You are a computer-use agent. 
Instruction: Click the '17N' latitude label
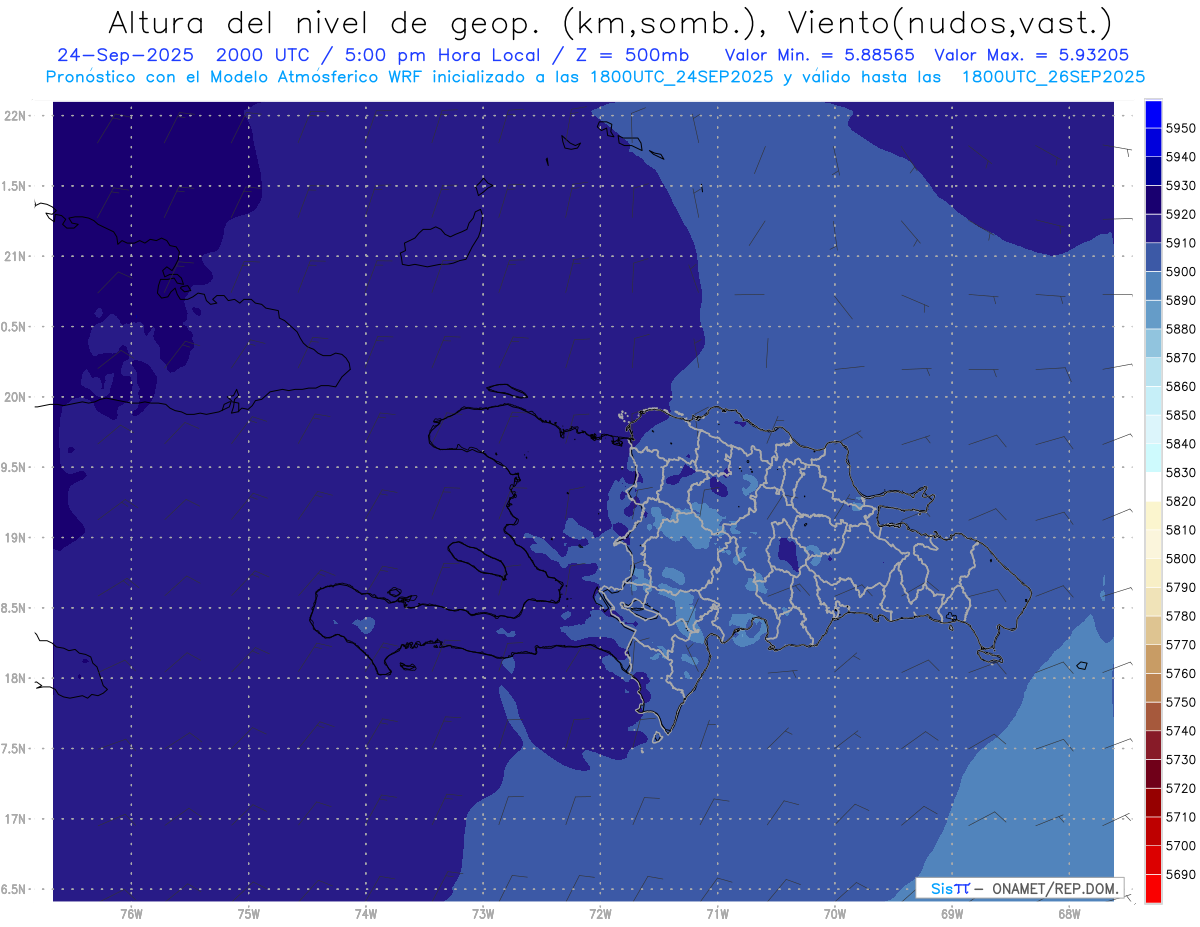tap(17, 819)
